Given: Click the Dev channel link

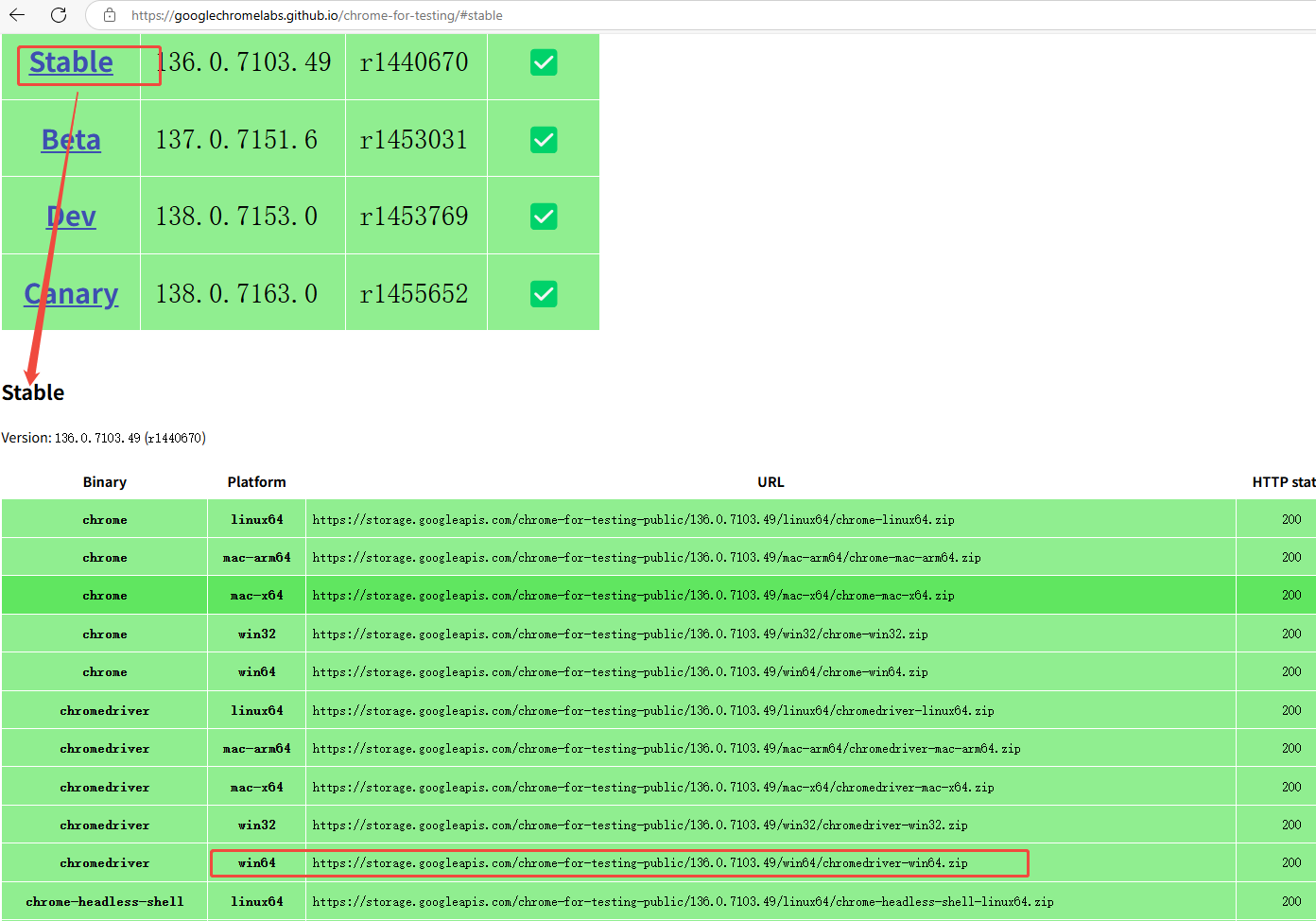Looking at the screenshot, I should tap(70, 216).
